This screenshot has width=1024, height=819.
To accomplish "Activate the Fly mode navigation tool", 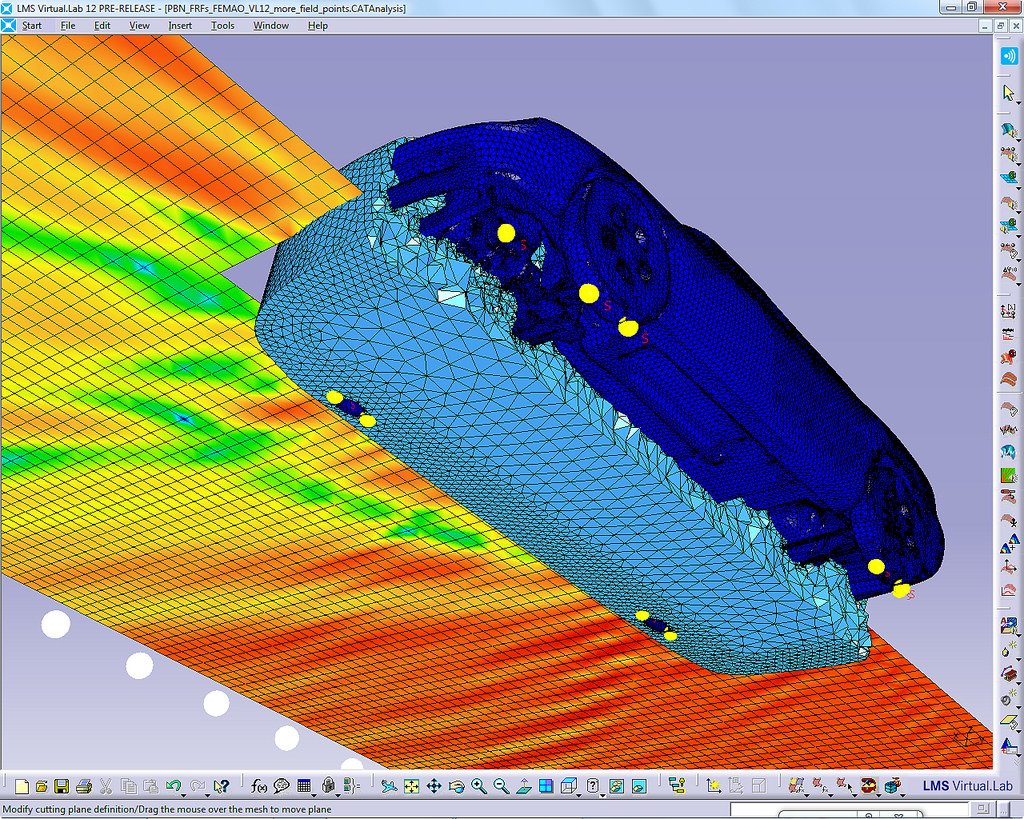I will (x=390, y=786).
